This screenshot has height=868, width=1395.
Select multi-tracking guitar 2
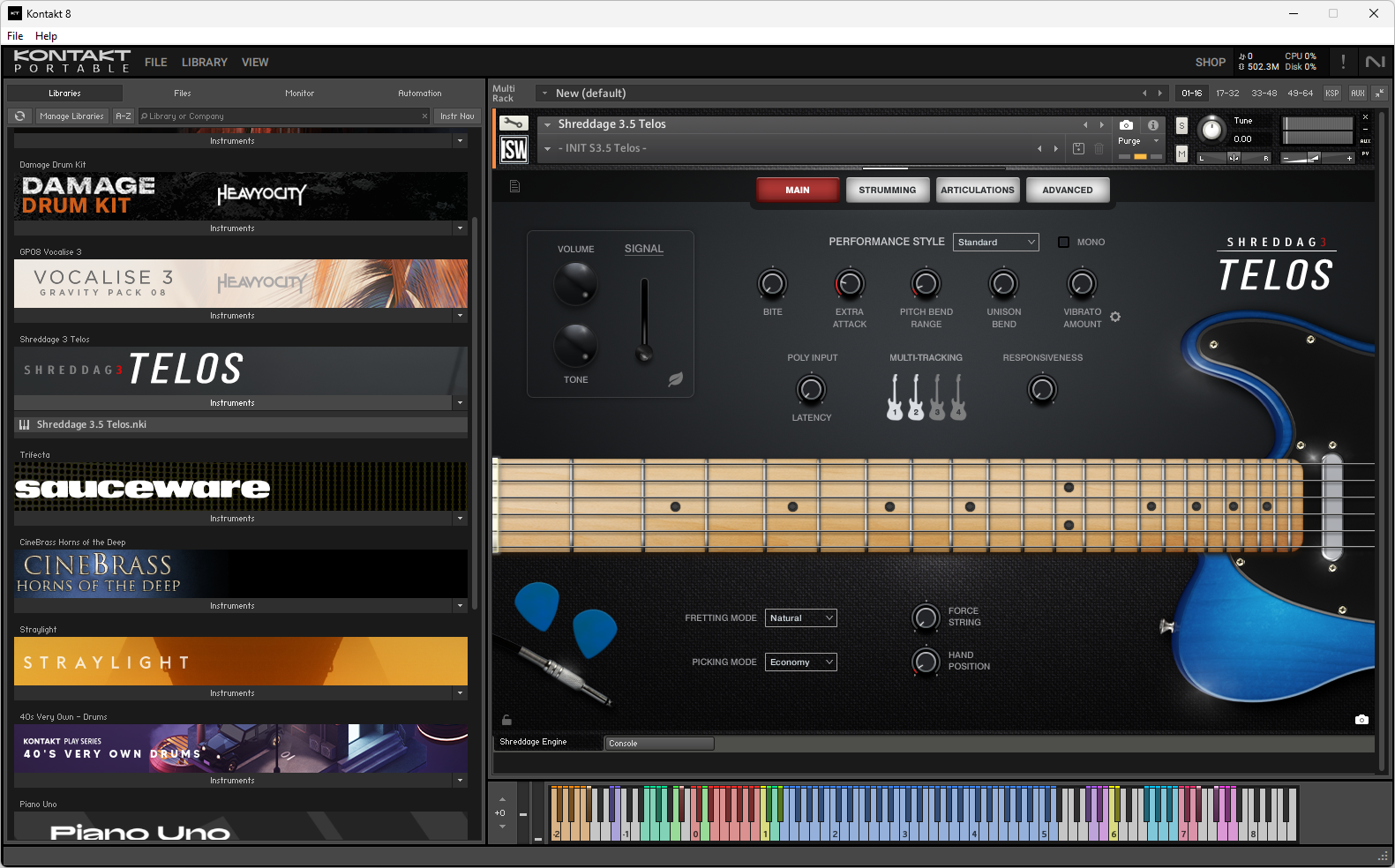916,397
